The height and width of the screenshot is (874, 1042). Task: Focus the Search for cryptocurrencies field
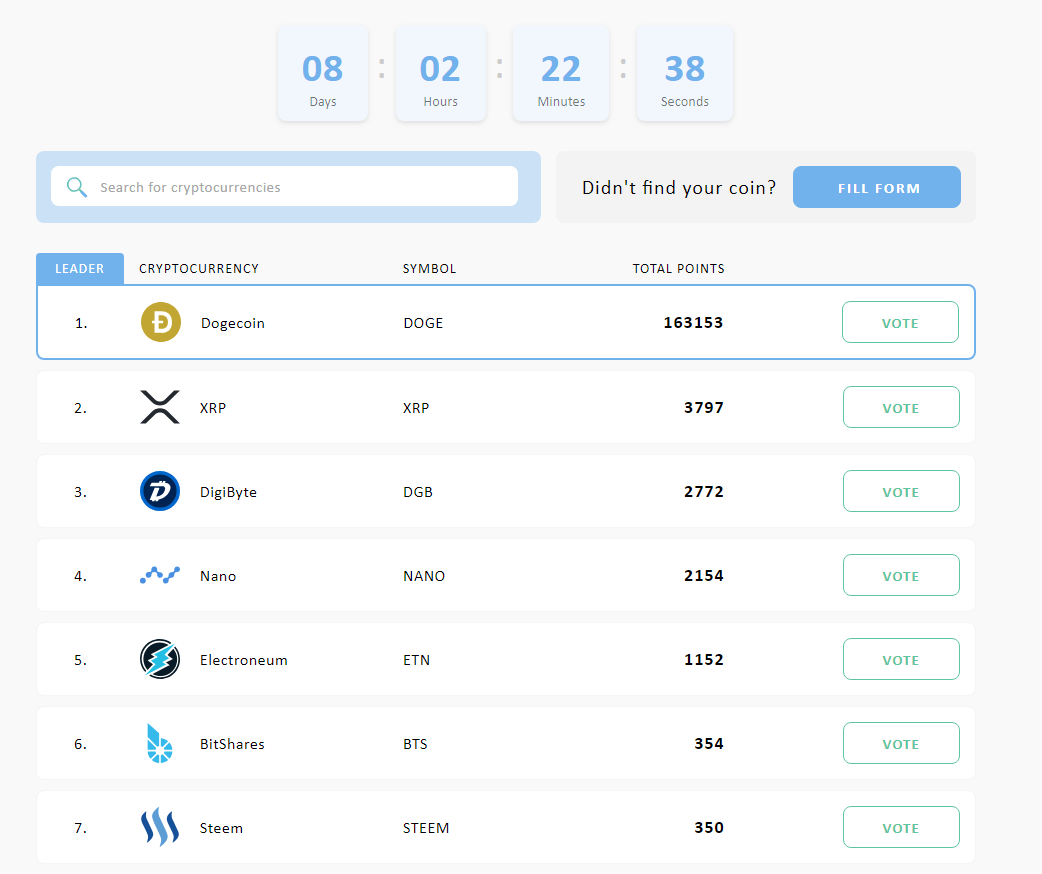tap(284, 186)
